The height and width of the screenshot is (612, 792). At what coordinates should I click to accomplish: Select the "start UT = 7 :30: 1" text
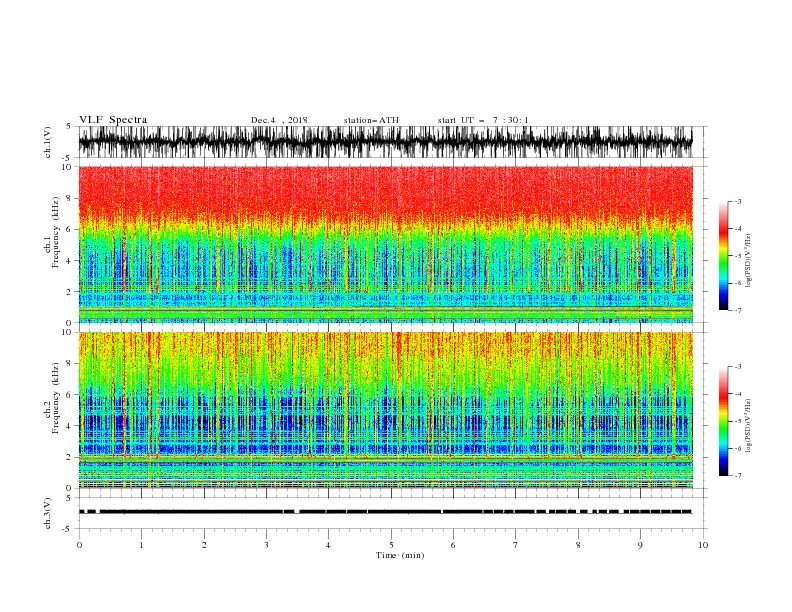click(x=483, y=120)
